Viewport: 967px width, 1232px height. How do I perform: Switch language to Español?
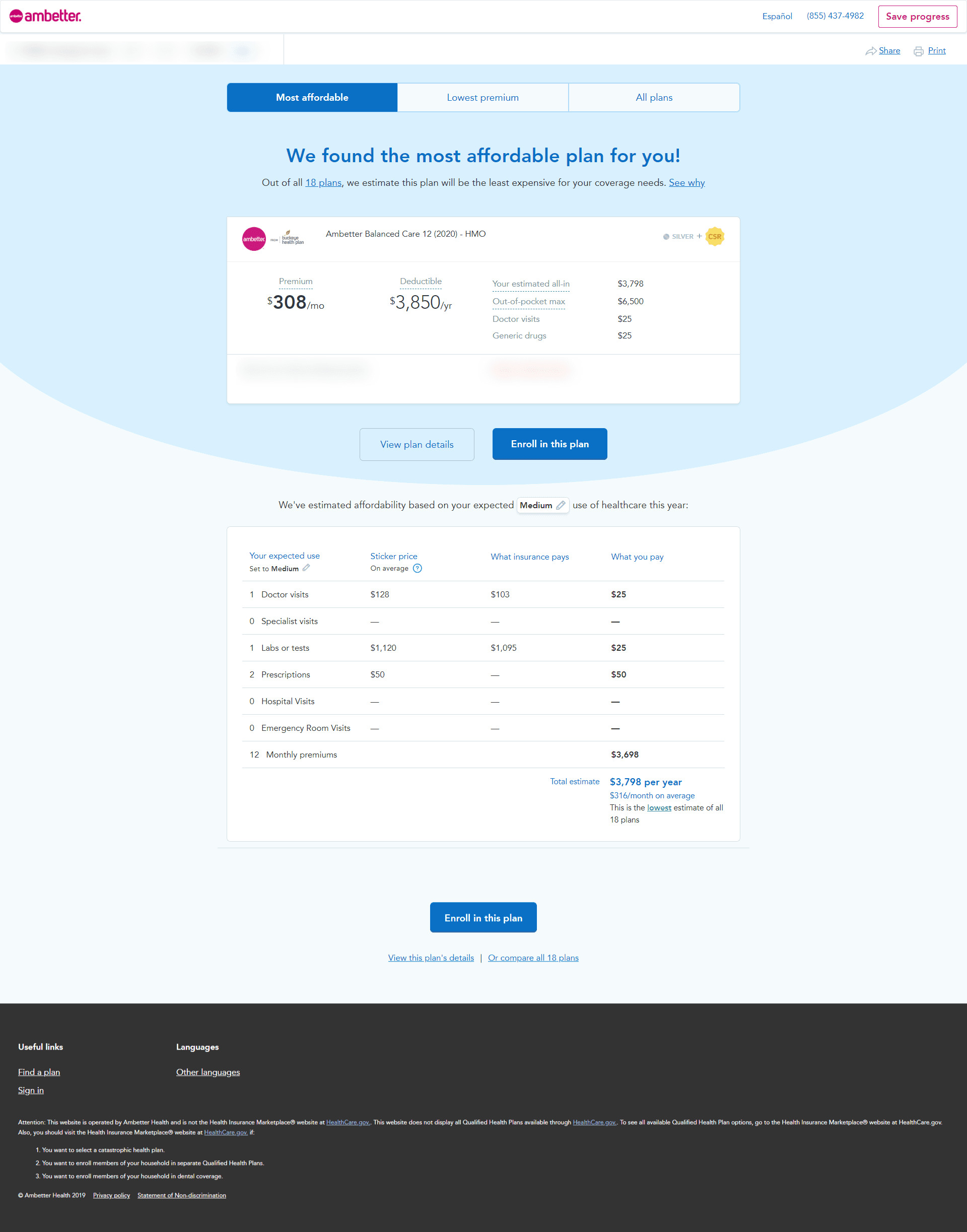tap(777, 16)
